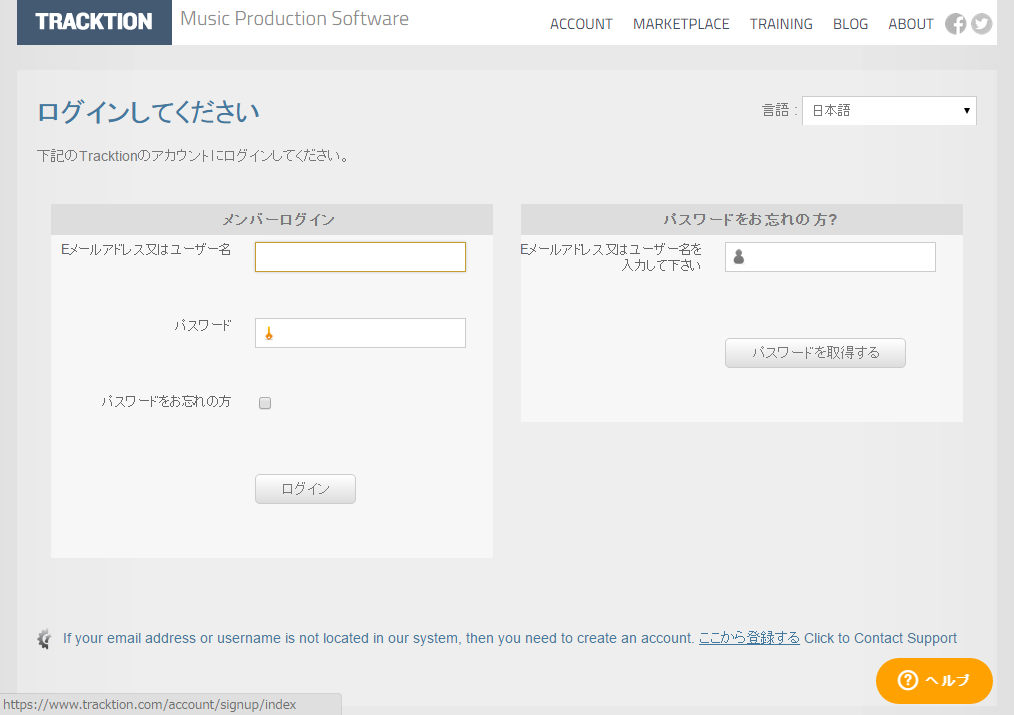Open the MARKETPLACE menu
The width and height of the screenshot is (1014, 715).
pos(681,24)
